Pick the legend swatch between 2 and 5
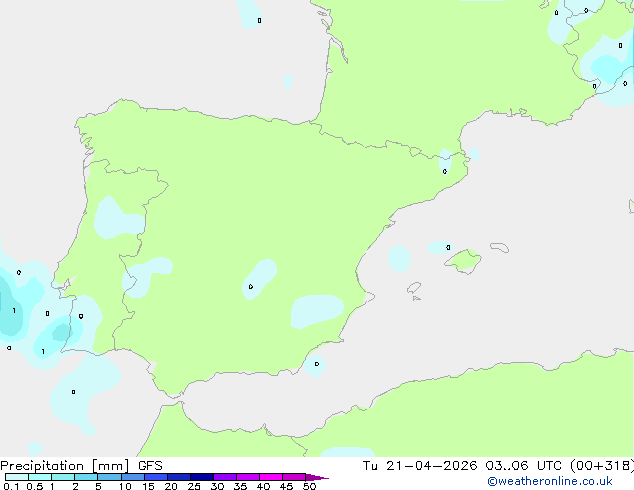 (x=86, y=477)
